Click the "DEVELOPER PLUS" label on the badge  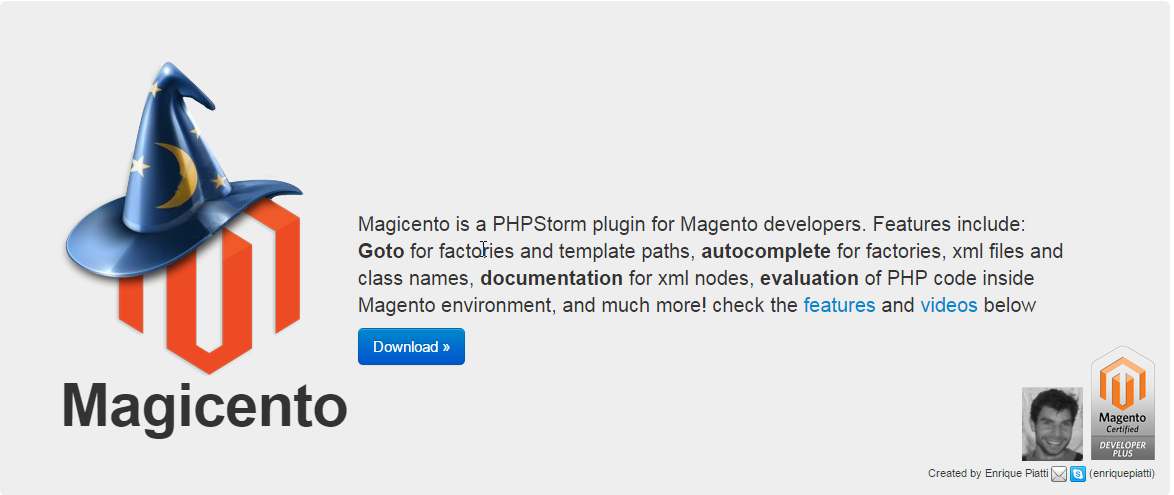pyautogui.click(x=1122, y=447)
